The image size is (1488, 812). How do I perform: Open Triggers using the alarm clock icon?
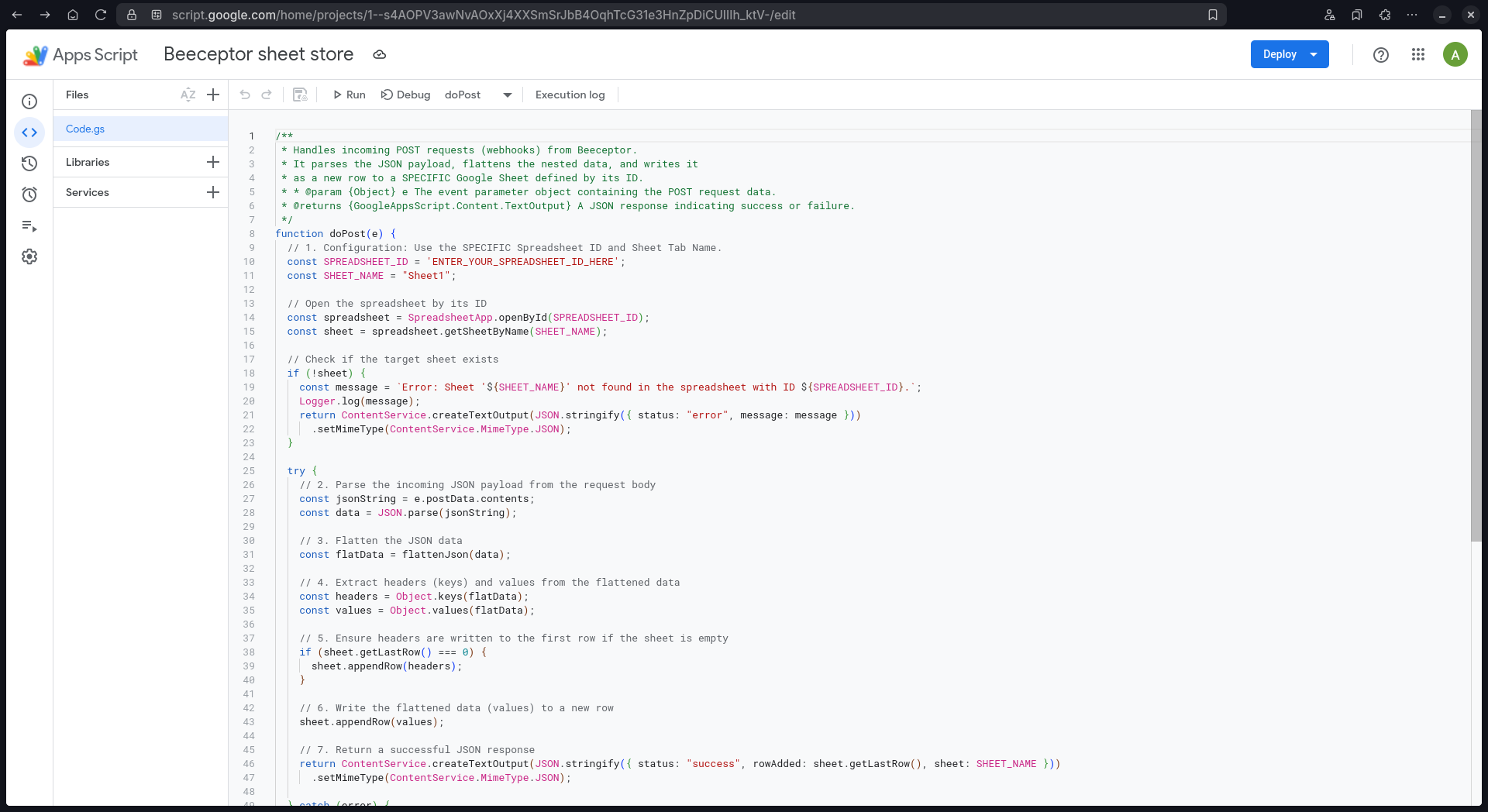(x=29, y=194)
